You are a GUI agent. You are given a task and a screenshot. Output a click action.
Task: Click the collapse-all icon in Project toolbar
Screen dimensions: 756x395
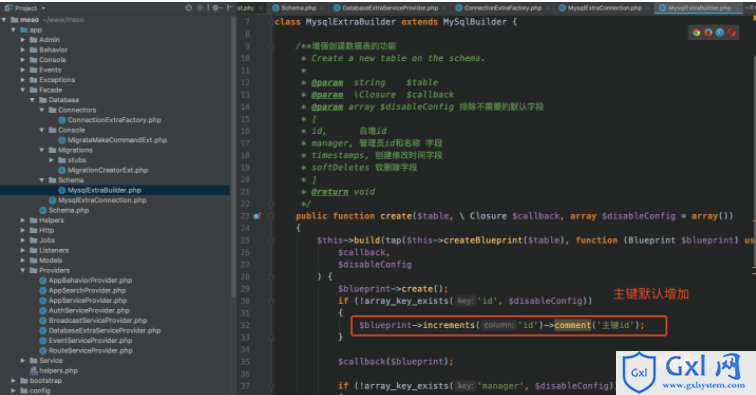(200, 8)
